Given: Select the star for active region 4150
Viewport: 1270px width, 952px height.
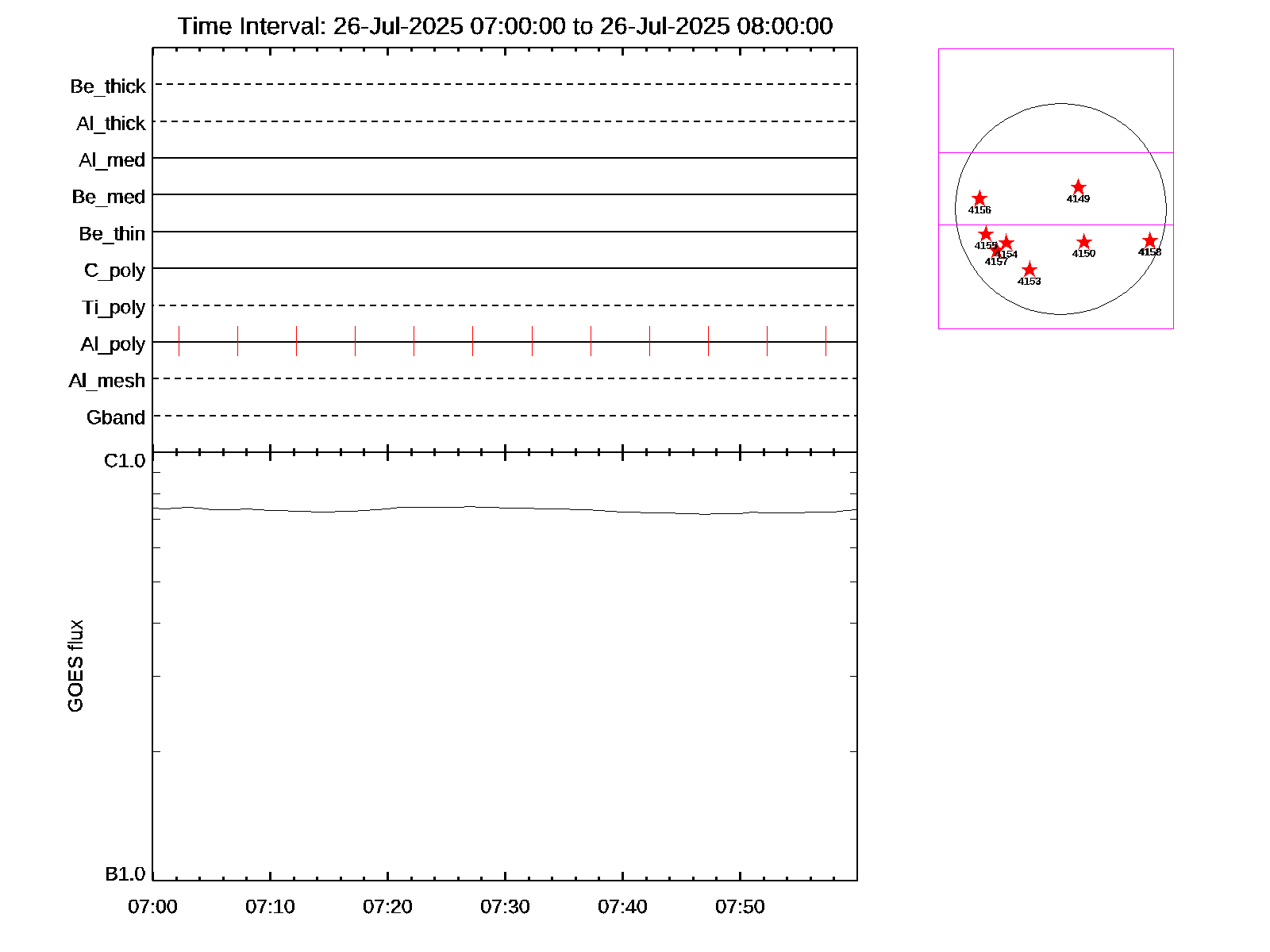Looking at the screenshot, I should point(1083,242).
